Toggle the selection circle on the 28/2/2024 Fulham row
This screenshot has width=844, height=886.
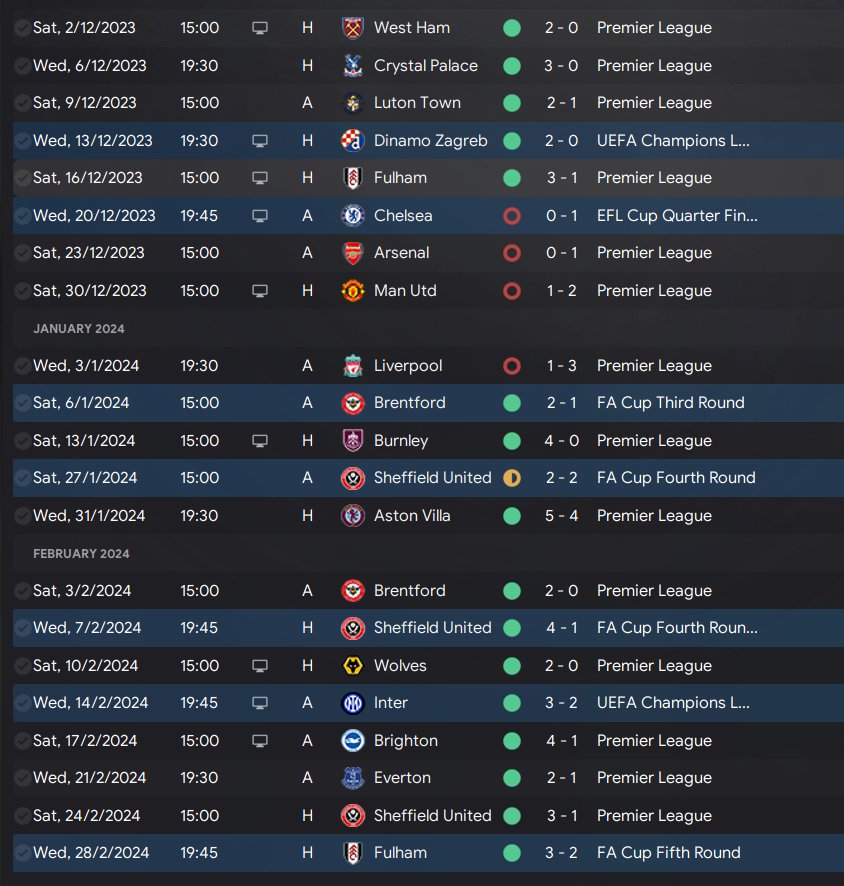(22, 853)
